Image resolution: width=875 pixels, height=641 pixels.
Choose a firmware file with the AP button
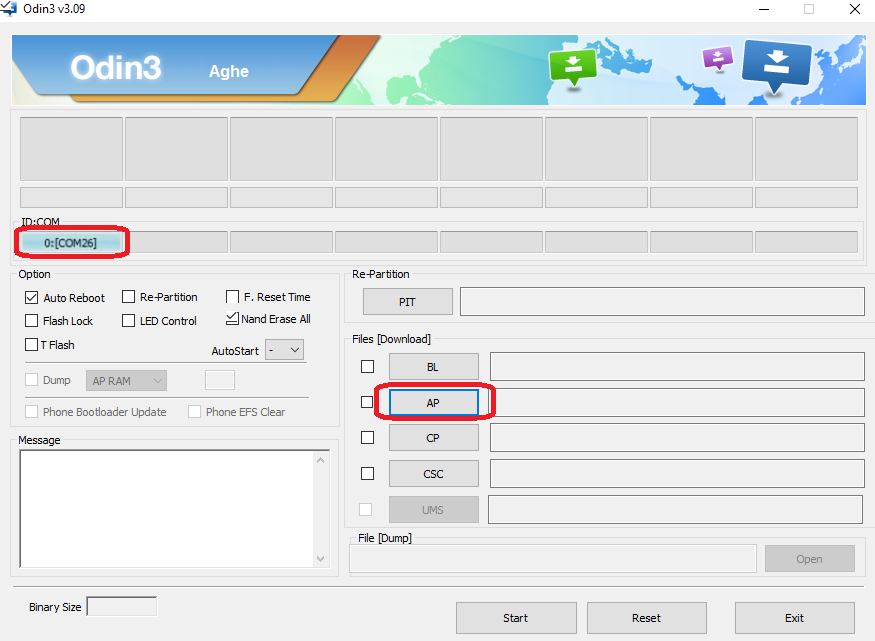(x=434, y=402)
